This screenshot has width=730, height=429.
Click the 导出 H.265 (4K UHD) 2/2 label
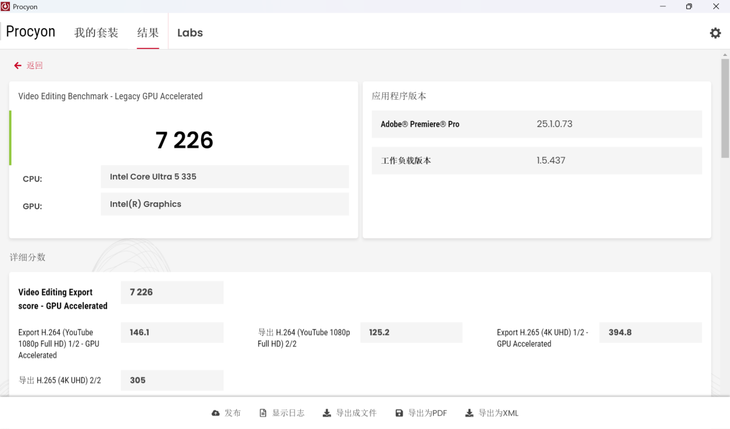click(x=60, y=381)
